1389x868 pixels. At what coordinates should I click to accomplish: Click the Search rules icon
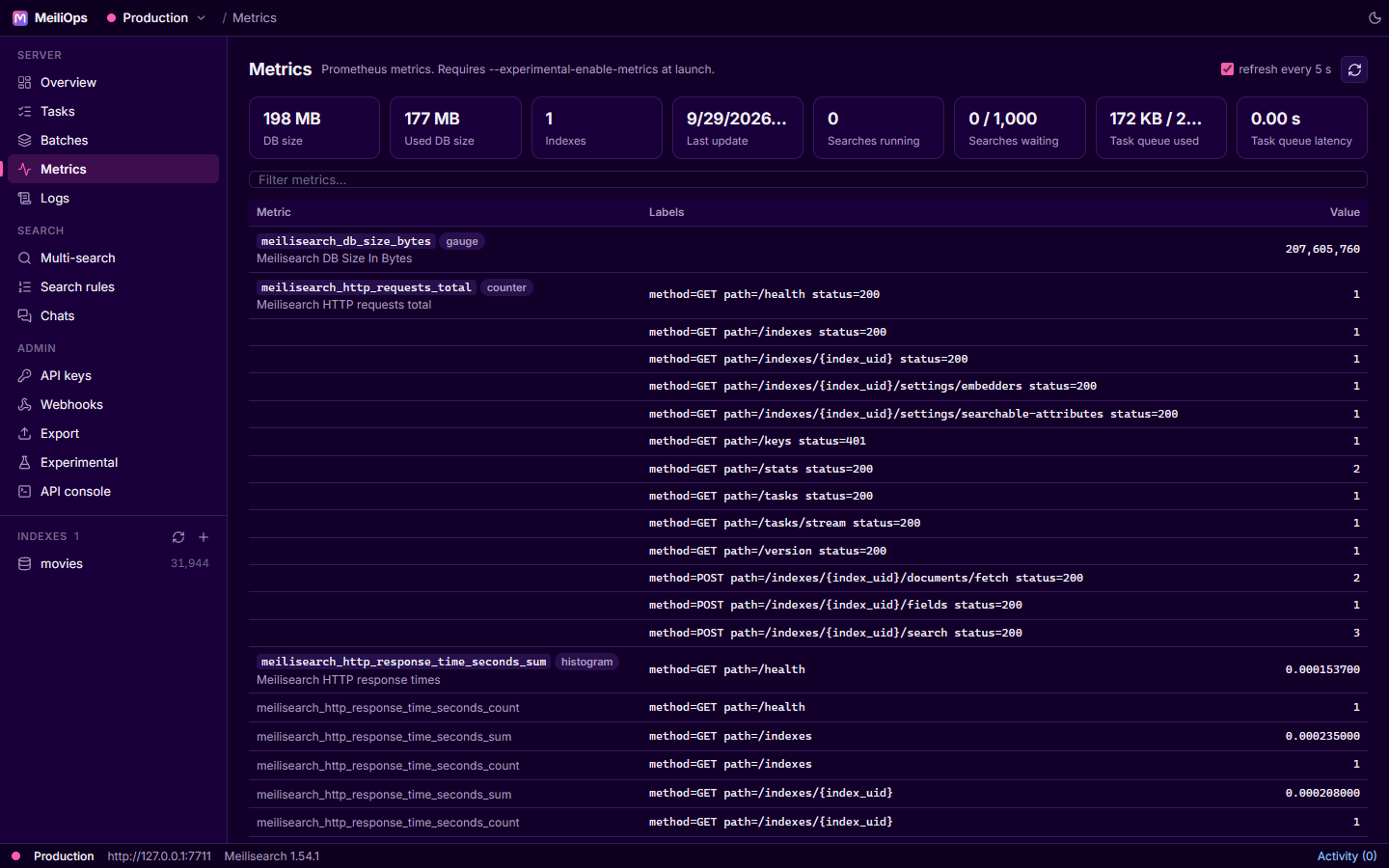pyautogui.click(x=25, y=287)
